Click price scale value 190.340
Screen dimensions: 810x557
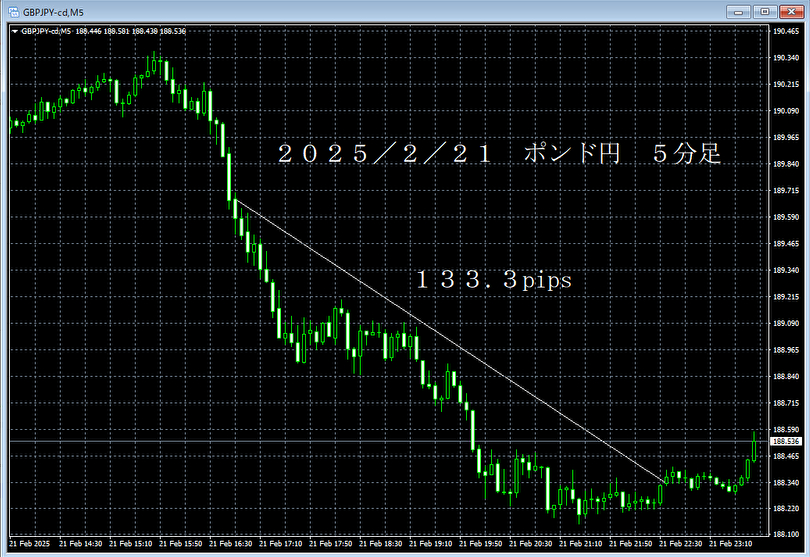click(786, 57)
